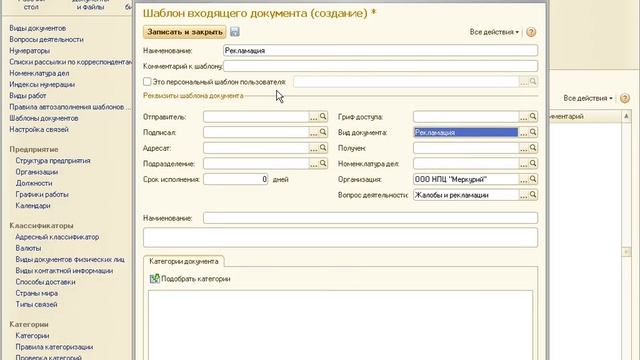Open Должности in sidebar
This screenshot has height=360, width=640.
point(34,183)
